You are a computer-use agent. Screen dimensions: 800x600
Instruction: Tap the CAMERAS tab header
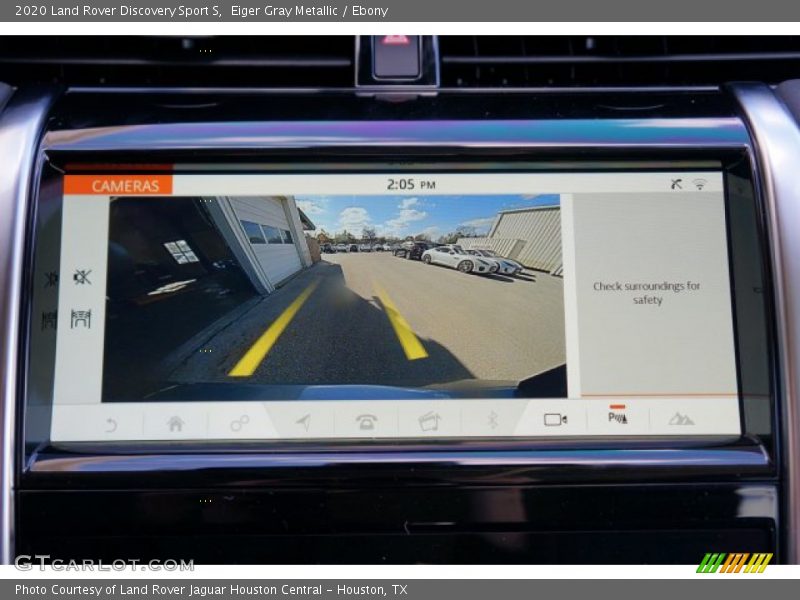(118, 185)
